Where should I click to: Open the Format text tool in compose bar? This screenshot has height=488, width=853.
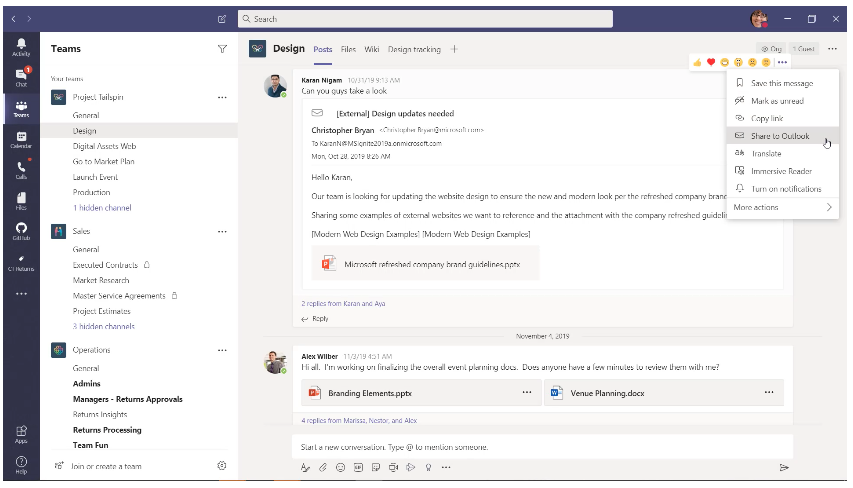point(305,467)
